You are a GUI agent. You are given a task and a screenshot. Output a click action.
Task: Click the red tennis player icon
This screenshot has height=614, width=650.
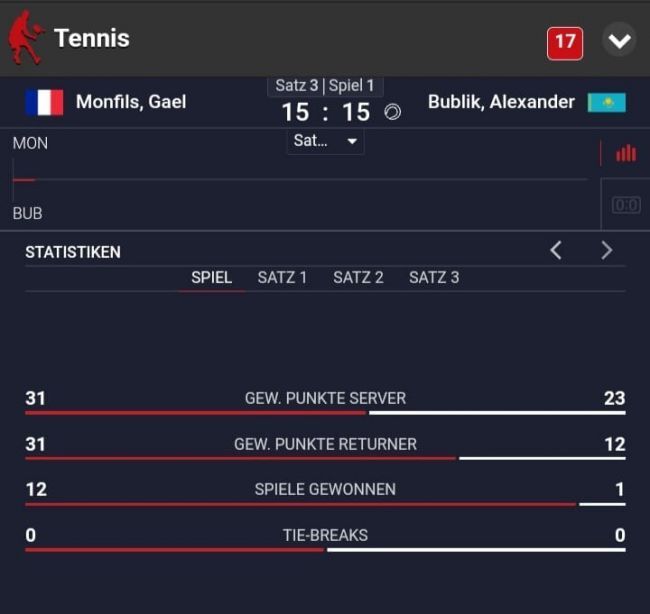(x=26, y=38)
